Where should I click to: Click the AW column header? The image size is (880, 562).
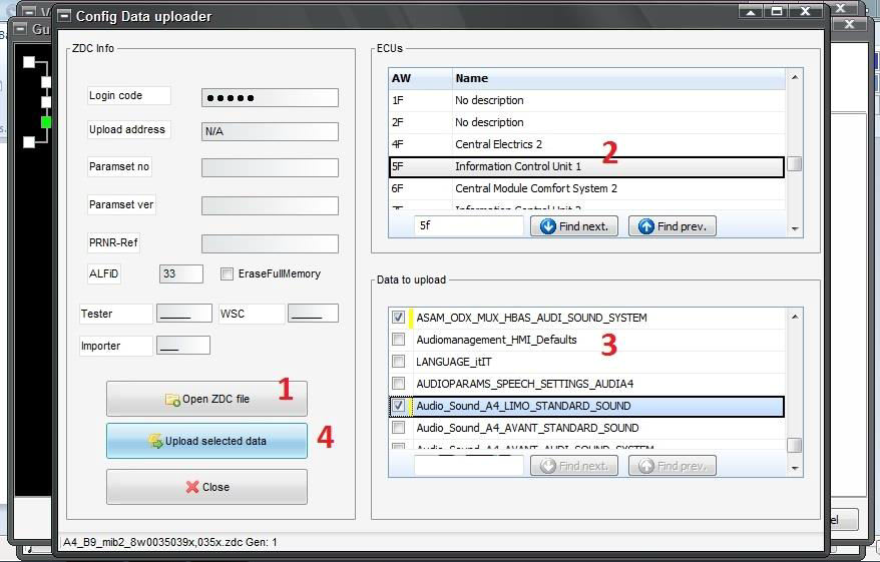click(420, 79)
